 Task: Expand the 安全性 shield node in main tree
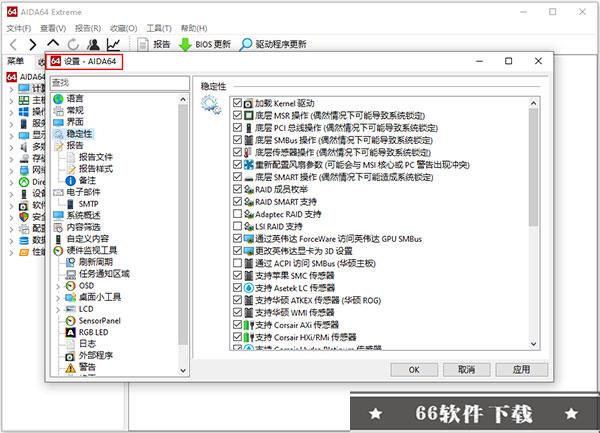click(11, 218)
